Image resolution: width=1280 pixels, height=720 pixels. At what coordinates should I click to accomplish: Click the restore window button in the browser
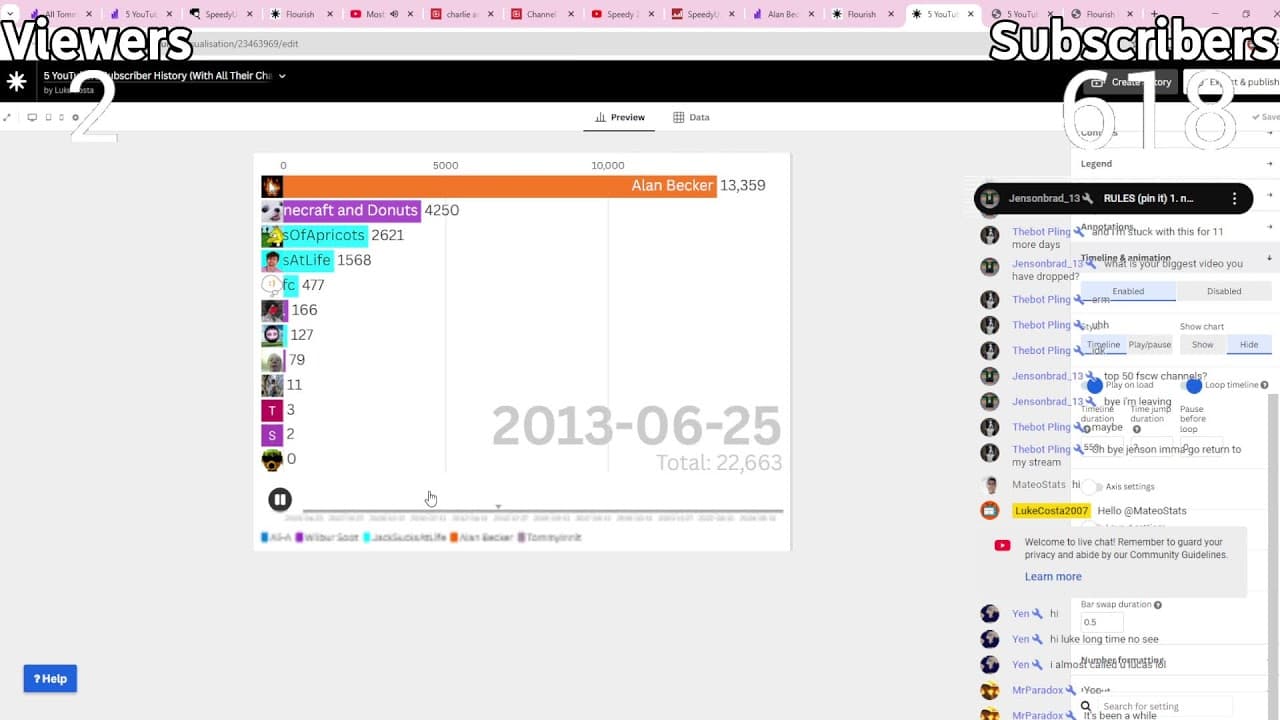(x=1246, y=14)
